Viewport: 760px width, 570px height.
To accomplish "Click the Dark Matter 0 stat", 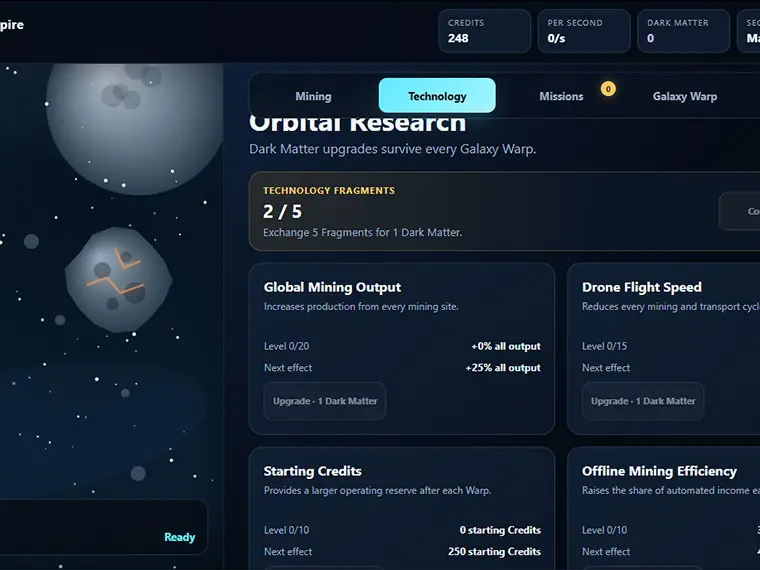I will [x=683, y=31].
